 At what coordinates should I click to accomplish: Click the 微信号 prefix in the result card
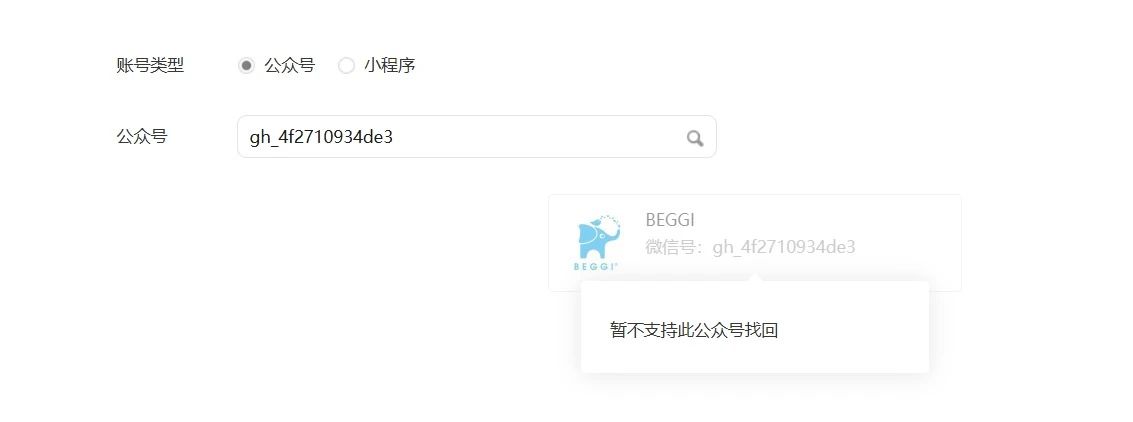(670, 247)
